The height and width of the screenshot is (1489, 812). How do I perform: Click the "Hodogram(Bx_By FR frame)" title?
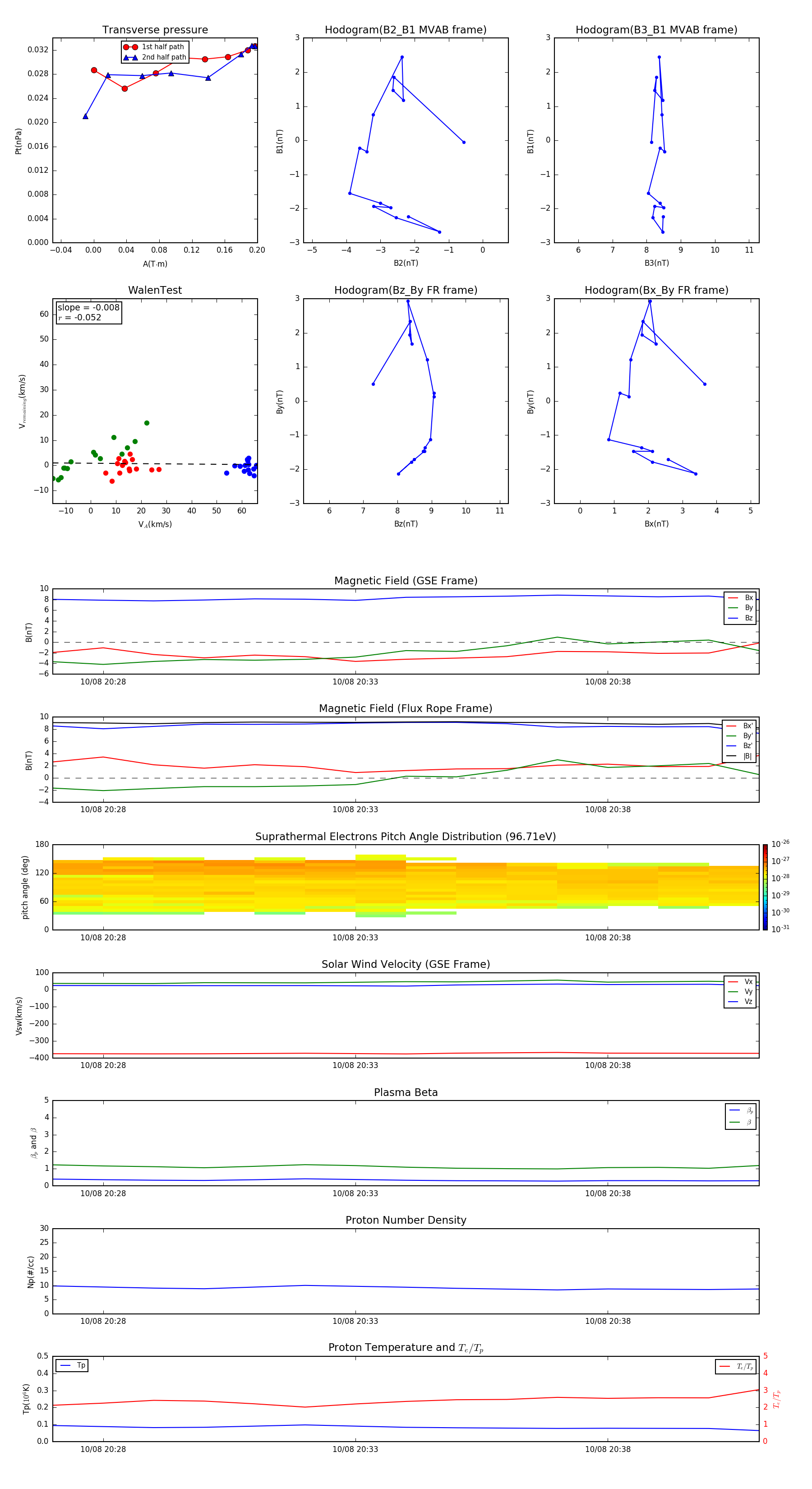click(656, 290)
